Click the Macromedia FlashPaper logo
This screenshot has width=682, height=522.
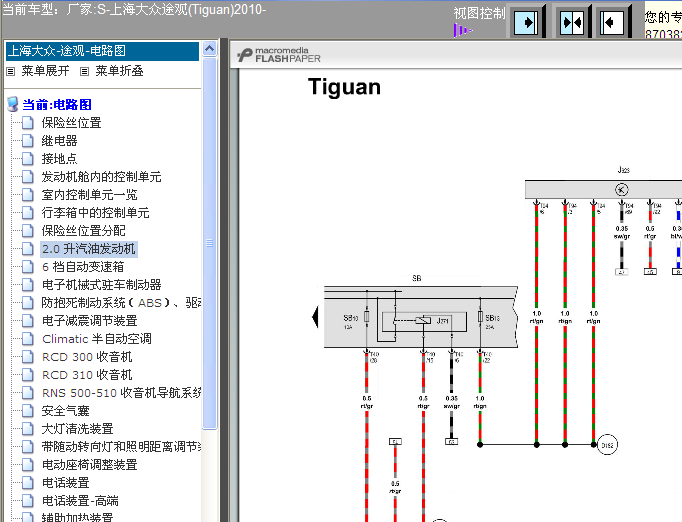tap(279, 55)
